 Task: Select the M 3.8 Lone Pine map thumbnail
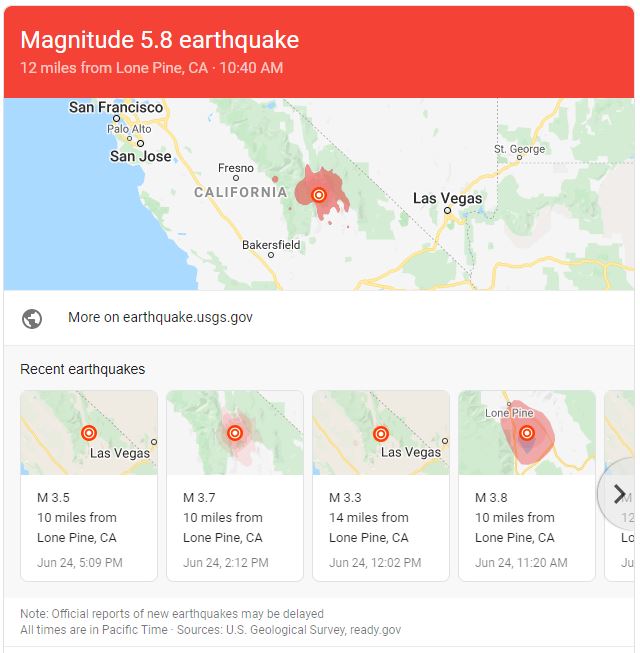527,432
